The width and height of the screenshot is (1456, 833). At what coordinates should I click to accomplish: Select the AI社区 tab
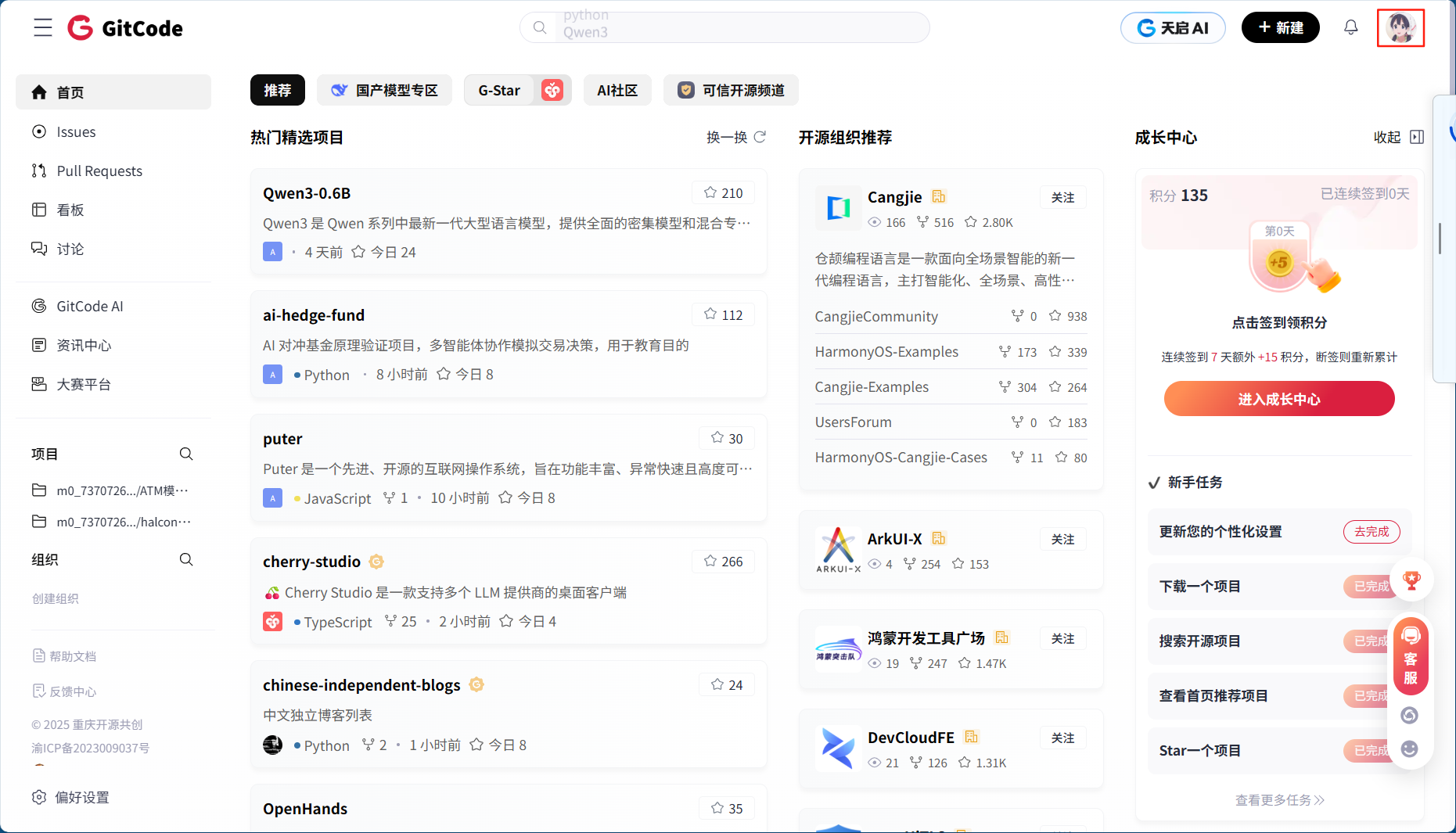pyautogui.click(x=617, y=90)
